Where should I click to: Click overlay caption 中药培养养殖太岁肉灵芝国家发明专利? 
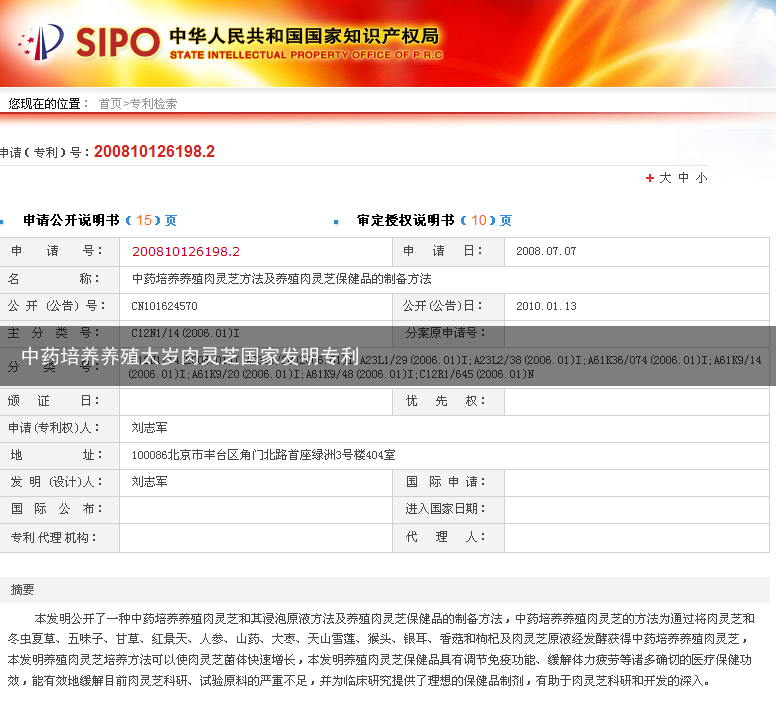pos(190,356)
